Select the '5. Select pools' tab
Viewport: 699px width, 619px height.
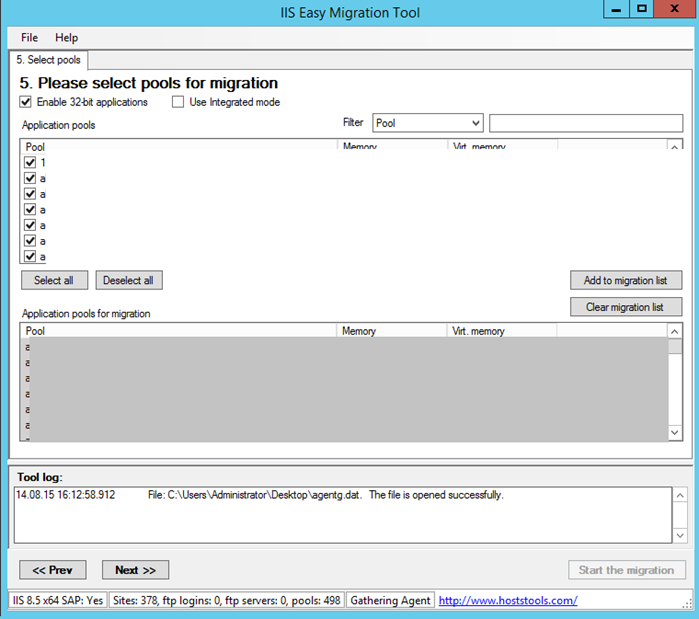[49, 60]
